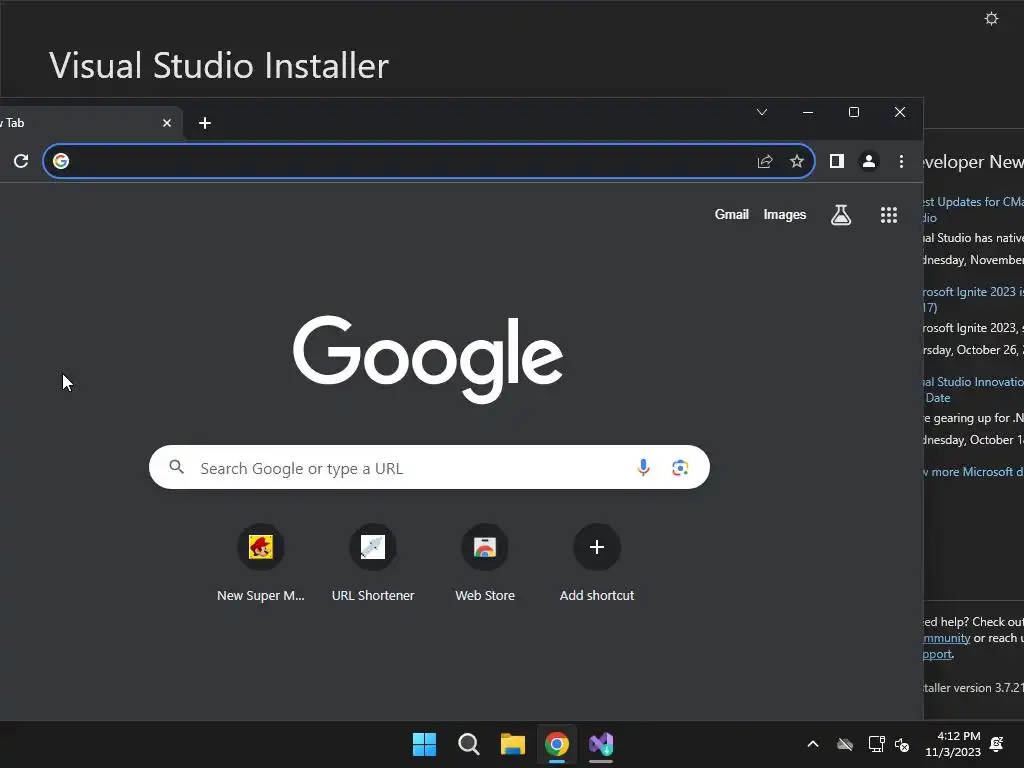Share this page using the address bar icon
Screen dimensions: 1024x768
click(765, 161)
